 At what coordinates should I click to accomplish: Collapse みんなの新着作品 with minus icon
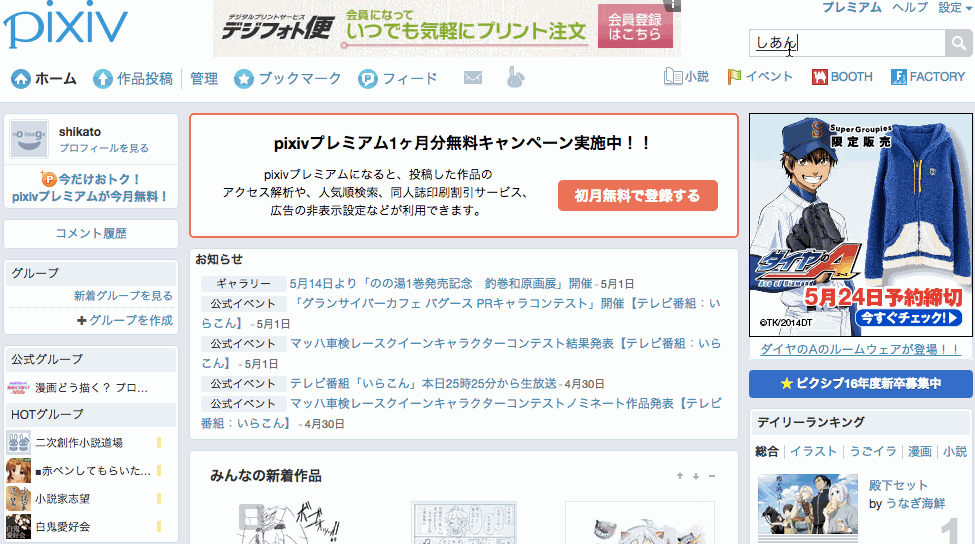point(712,476)
